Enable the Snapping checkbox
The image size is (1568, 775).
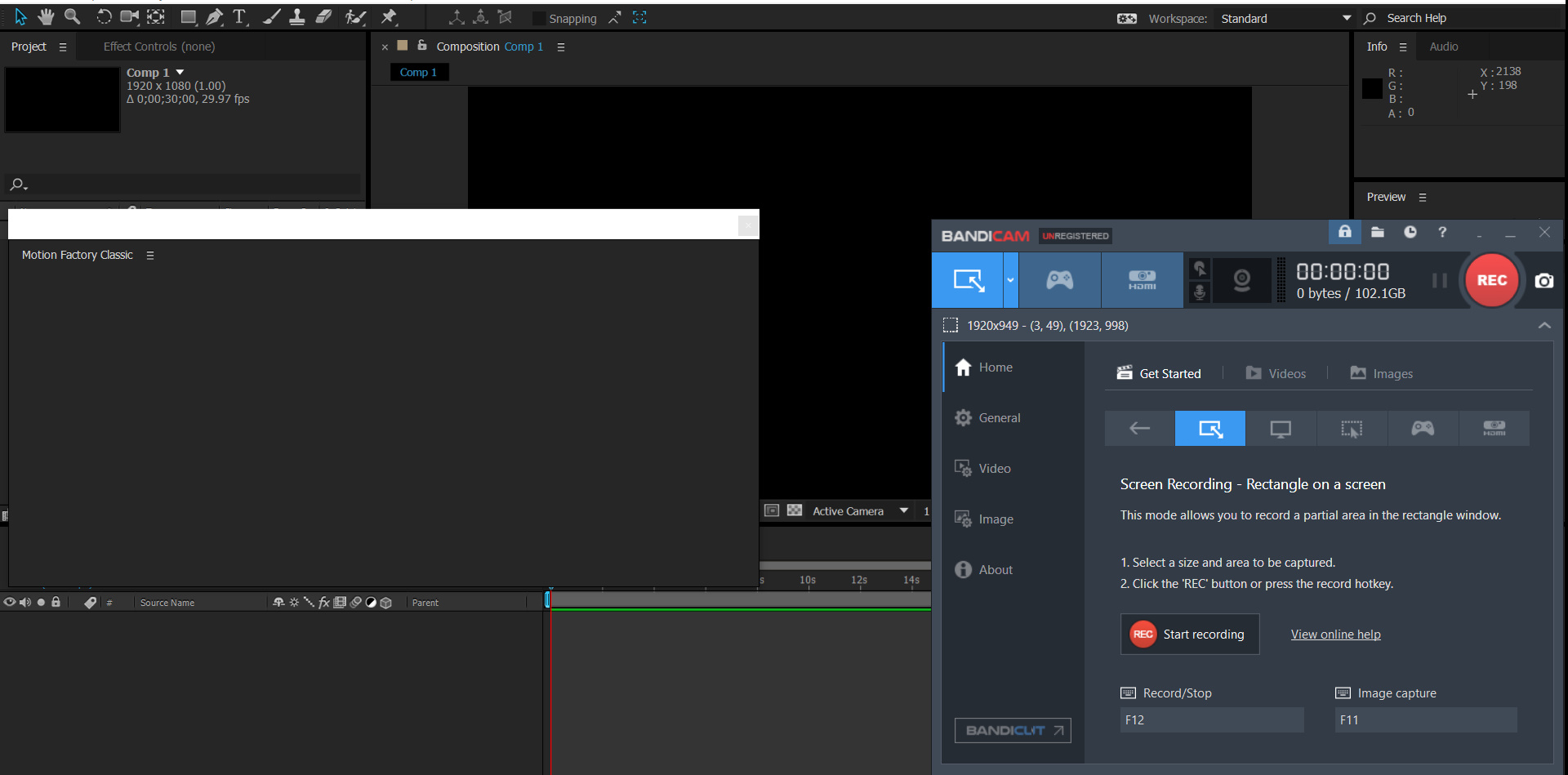click(x=538, y=18)
